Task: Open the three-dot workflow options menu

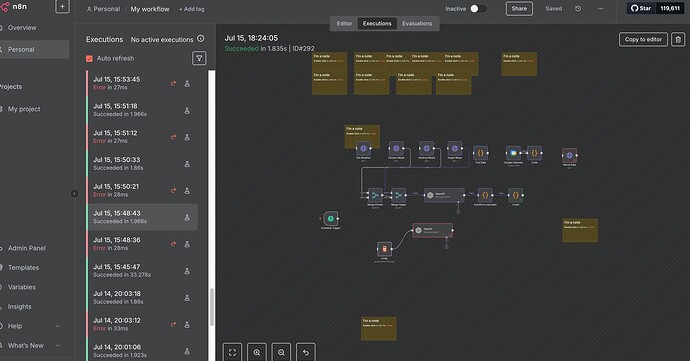Action: coord(600,9)
